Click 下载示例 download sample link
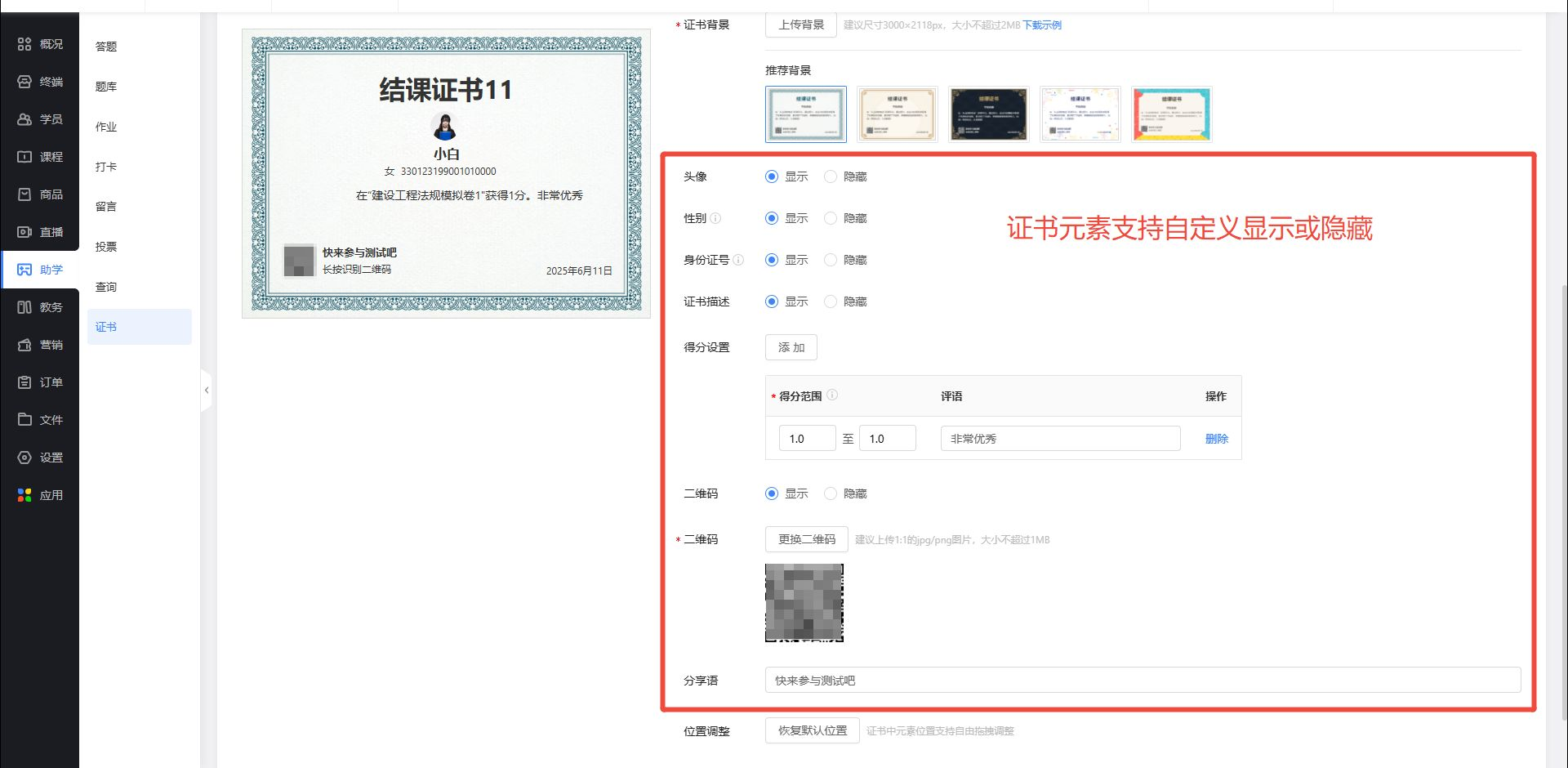The width and height of the screenshot is (1568, 768). (1042, 25)
